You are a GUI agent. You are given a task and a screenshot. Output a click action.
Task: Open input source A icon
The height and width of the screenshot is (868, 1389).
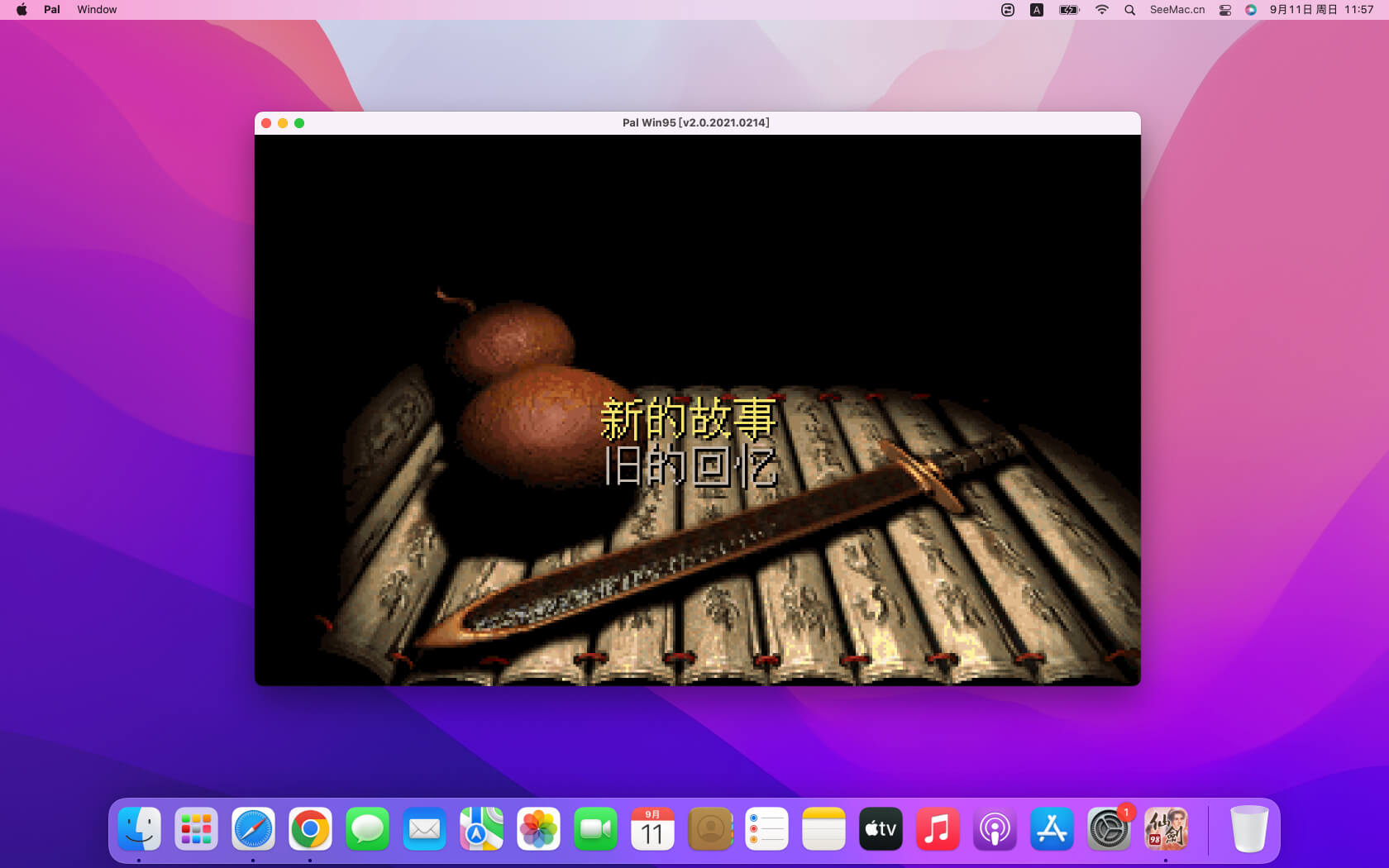(1036, 10)
